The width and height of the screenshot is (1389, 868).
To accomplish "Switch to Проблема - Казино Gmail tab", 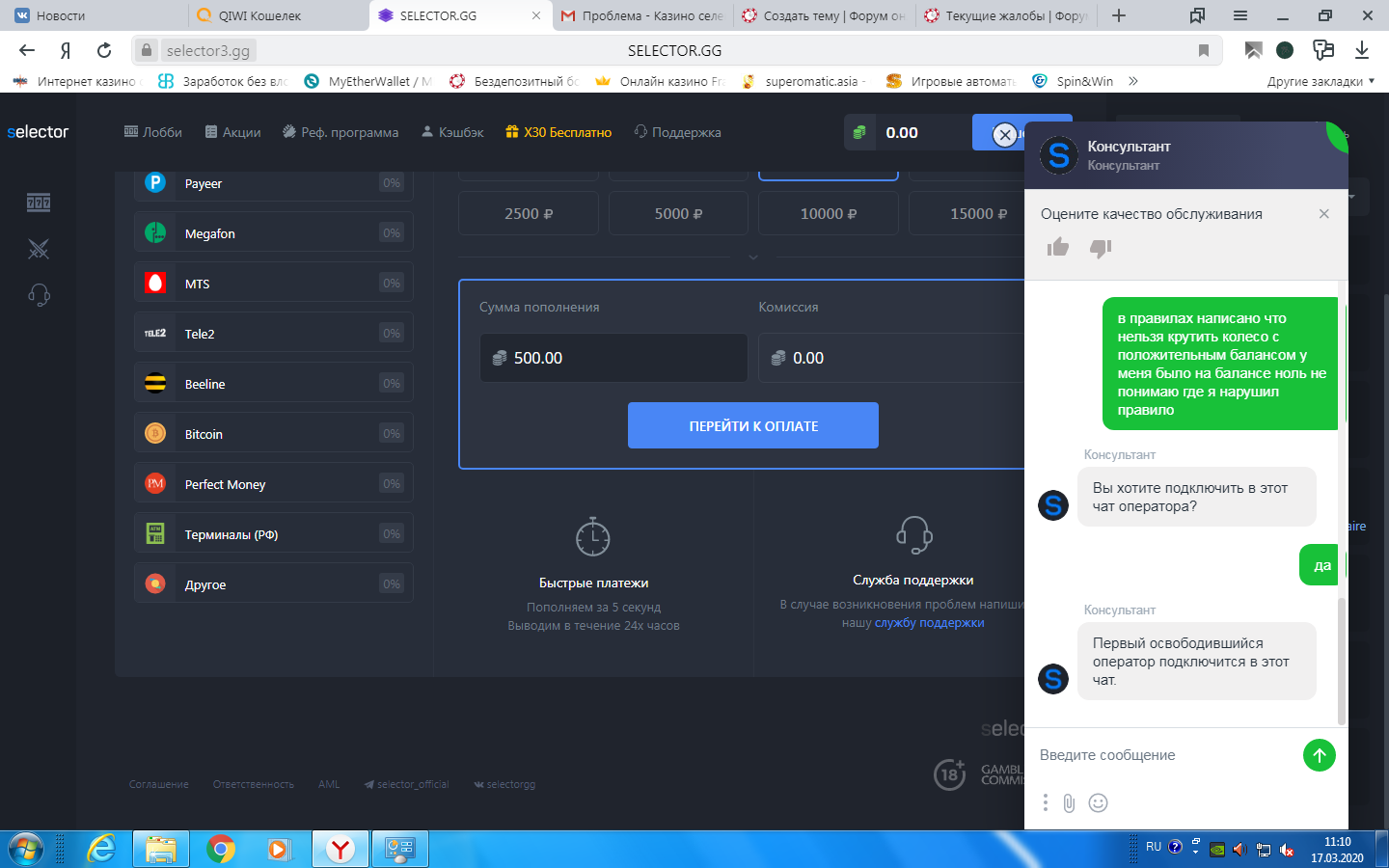I will pos(641,15).
